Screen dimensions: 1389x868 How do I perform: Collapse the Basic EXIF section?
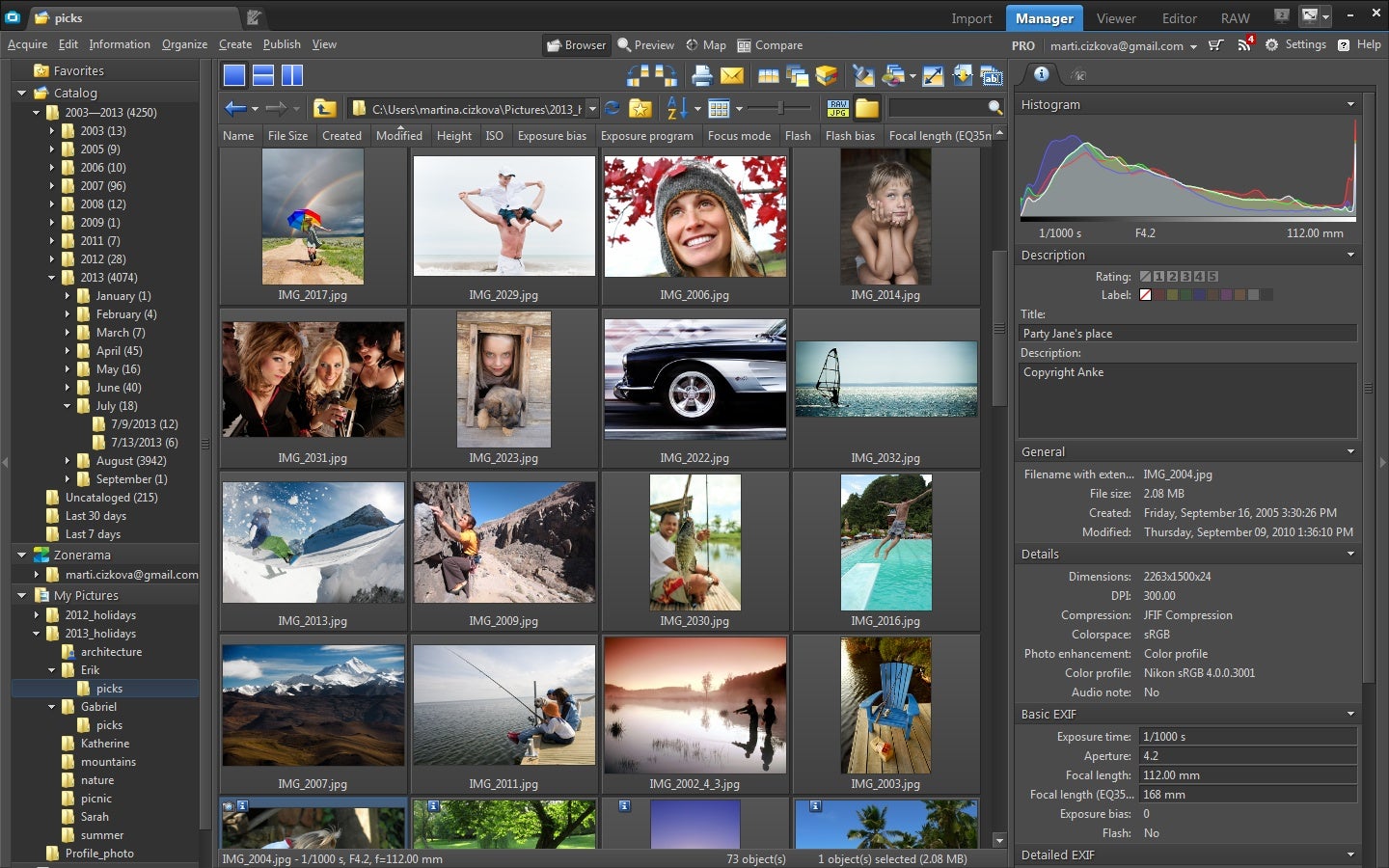point(1350,714)
